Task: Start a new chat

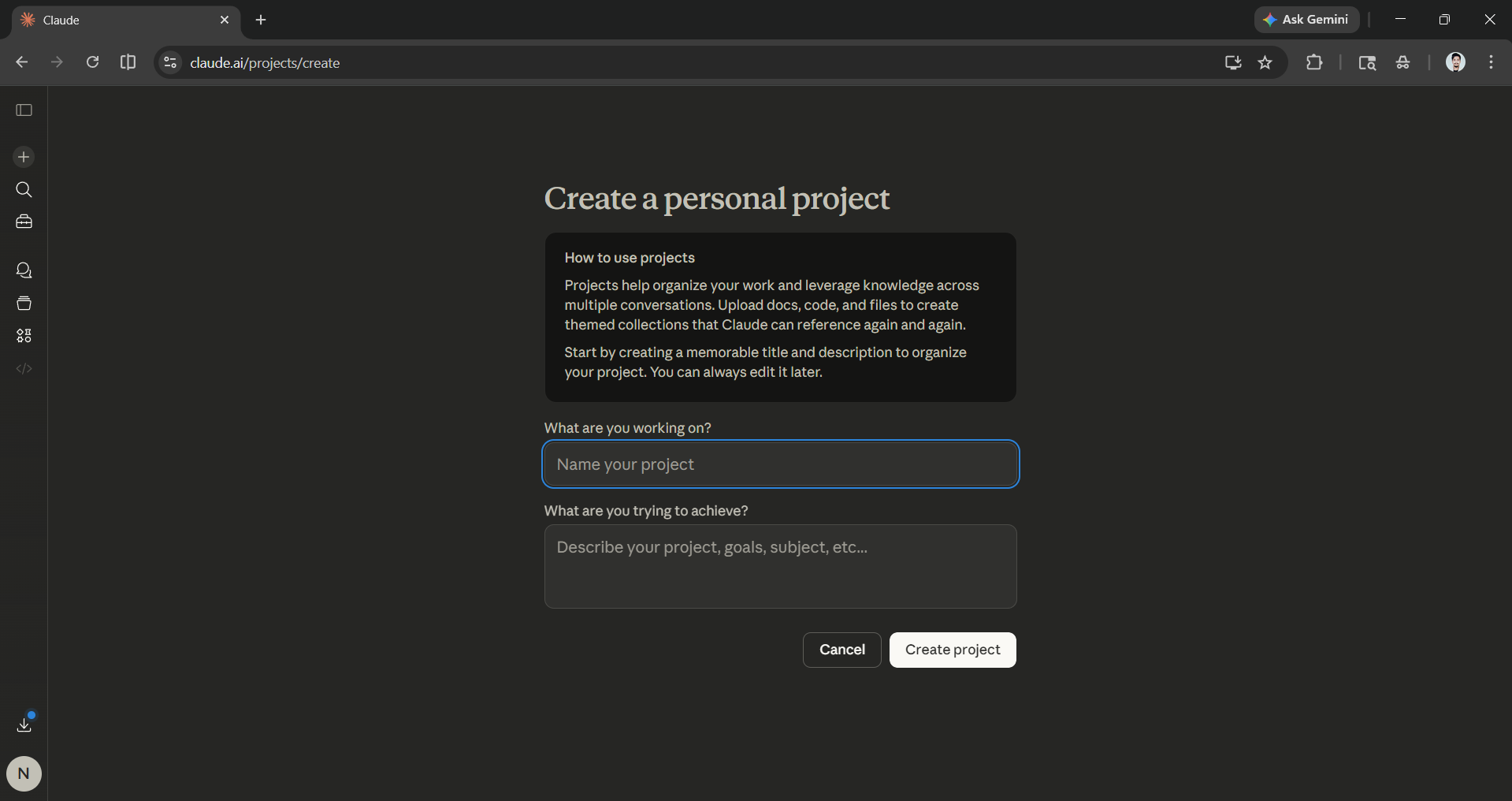Action: [24, 157]
